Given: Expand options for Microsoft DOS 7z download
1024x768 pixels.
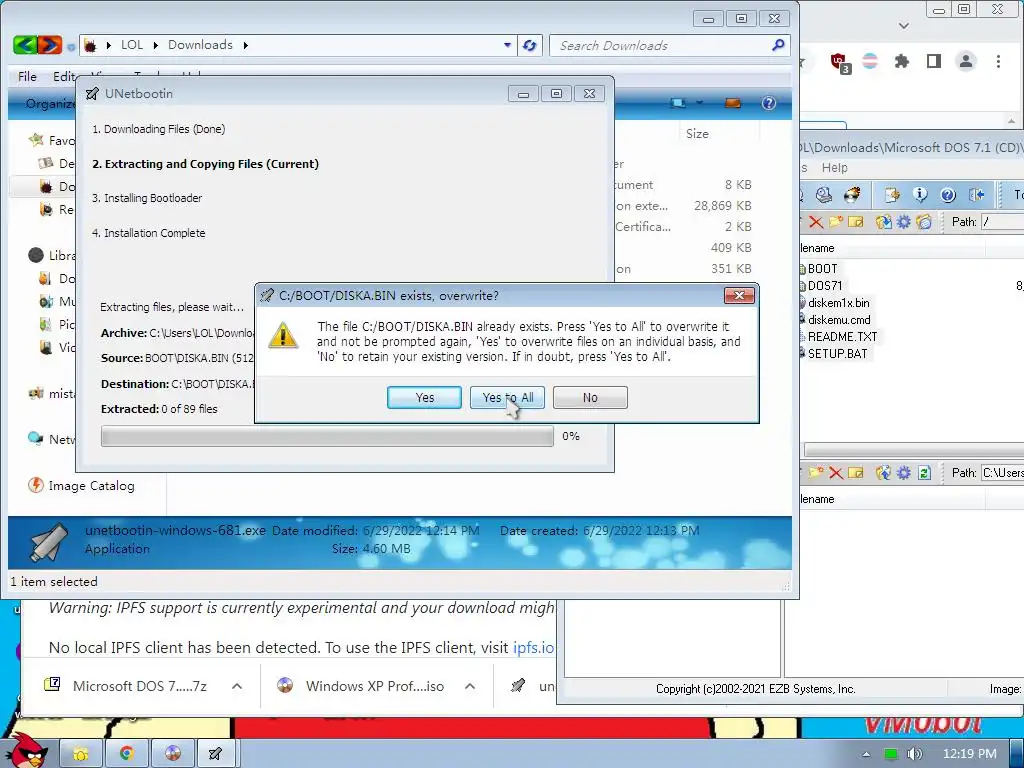Looking at the screenshot, I should click(237, 686).
